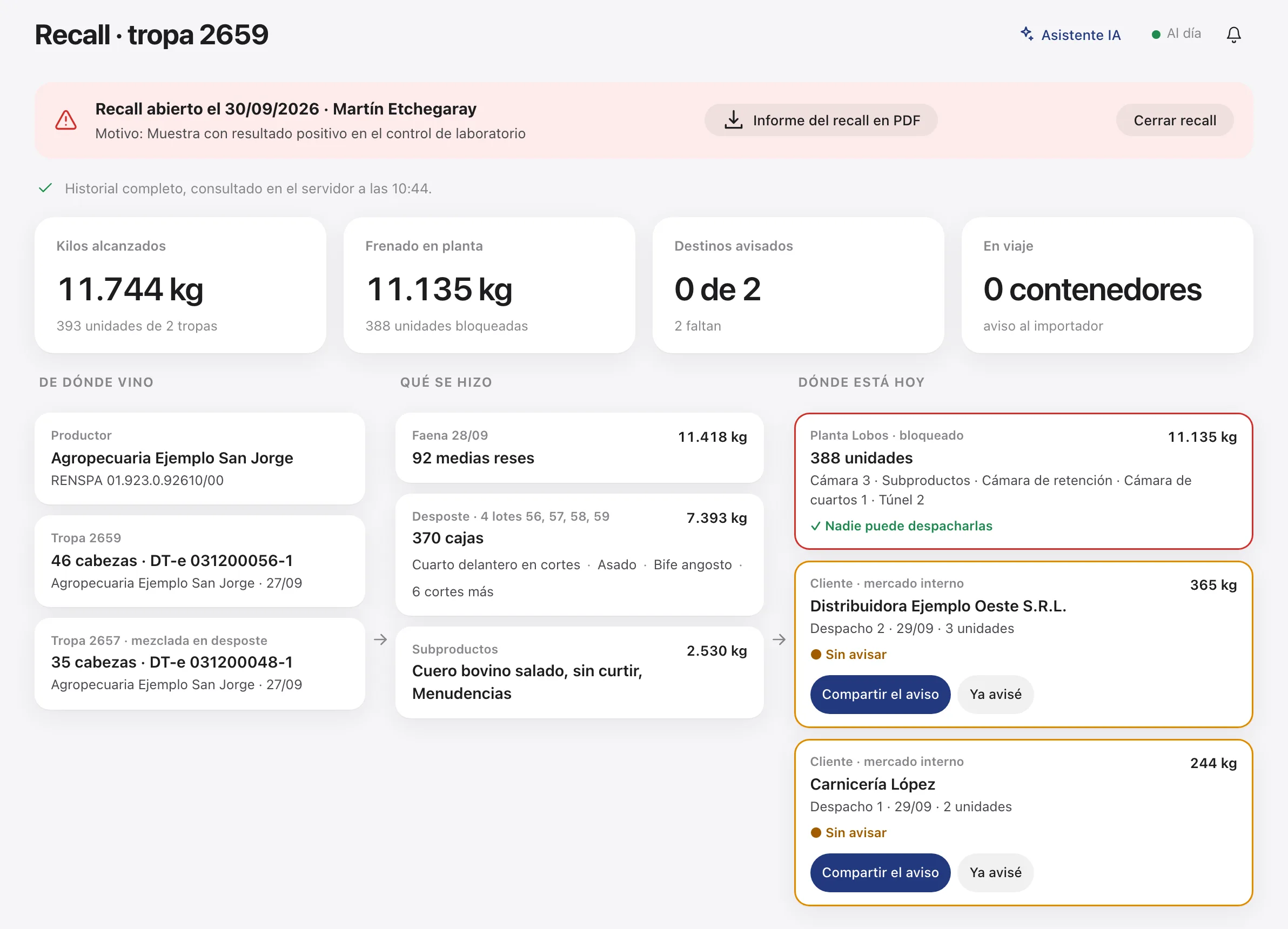
Task: Select the Tropa 2659 card with 46 cabezas
Action: [x=199, y=561]
